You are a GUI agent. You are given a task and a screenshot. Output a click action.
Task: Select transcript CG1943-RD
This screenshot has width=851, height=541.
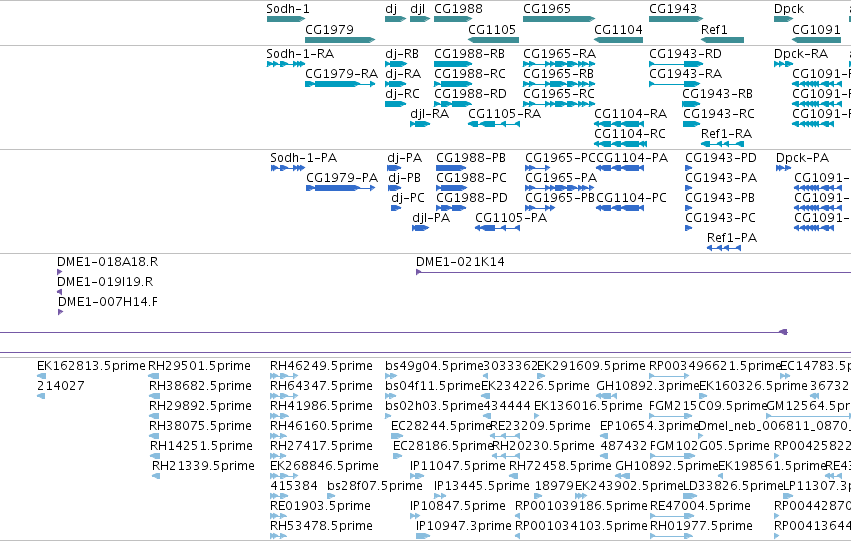[x=676, y=64]
